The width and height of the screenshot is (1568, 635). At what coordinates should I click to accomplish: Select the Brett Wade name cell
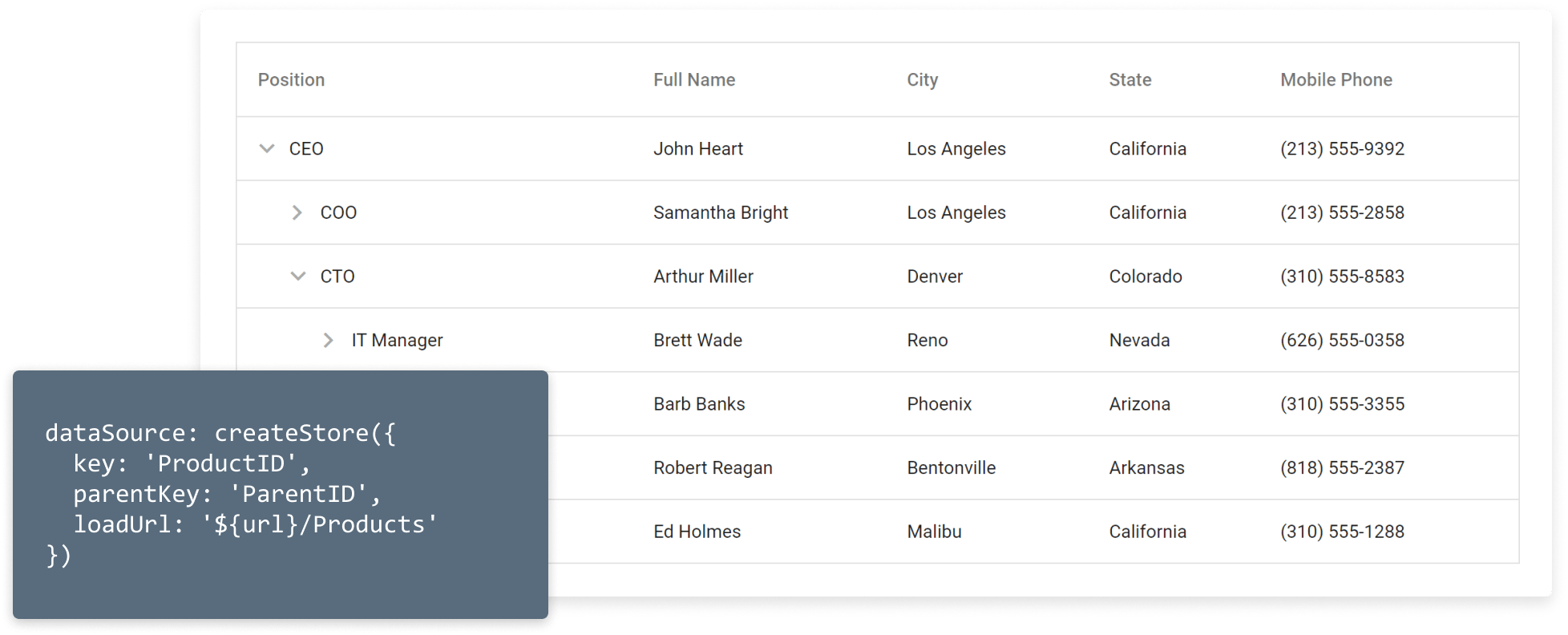tap(697, 340)
